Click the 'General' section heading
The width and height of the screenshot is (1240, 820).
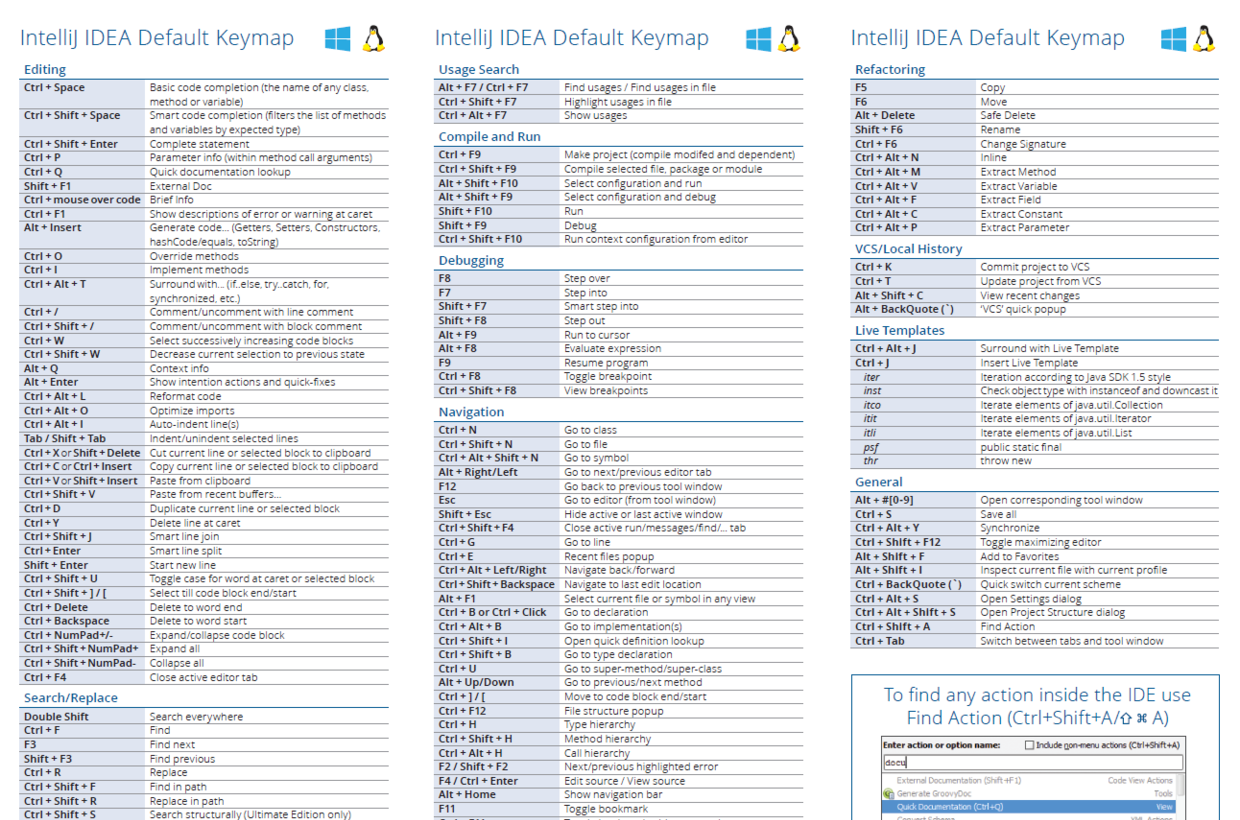tap(879, 482)
